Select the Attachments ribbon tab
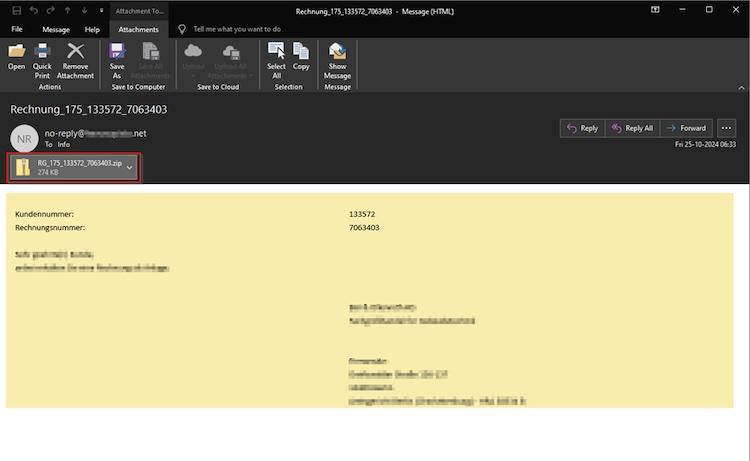 click(x=138, y=30)
